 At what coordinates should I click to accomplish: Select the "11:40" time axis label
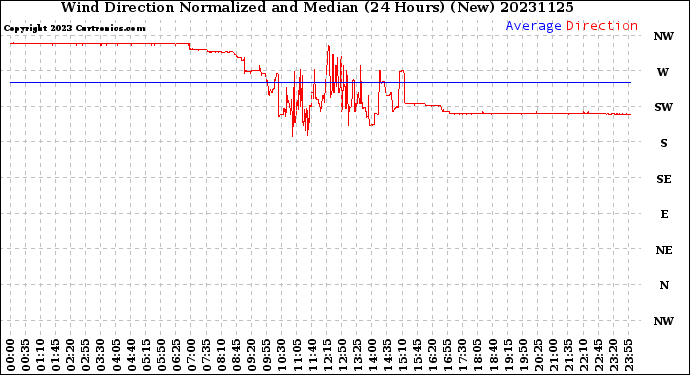[x=311, y=355]
